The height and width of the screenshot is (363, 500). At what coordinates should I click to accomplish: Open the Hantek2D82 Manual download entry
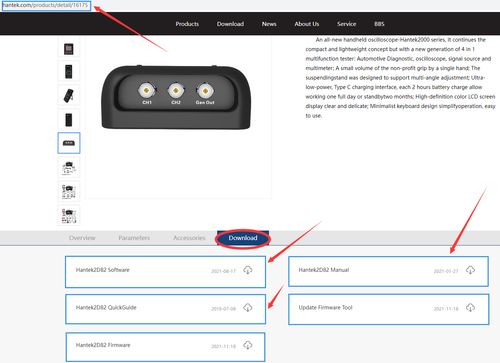click(388, 271)
